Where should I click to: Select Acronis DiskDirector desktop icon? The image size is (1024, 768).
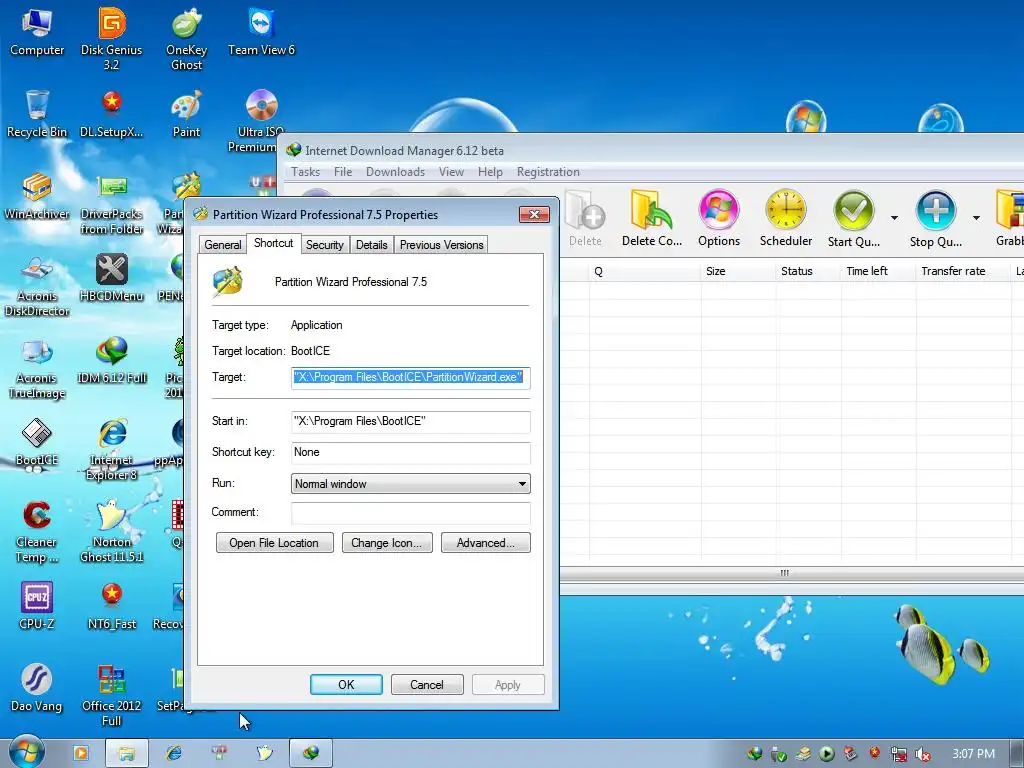click(37, 285)
